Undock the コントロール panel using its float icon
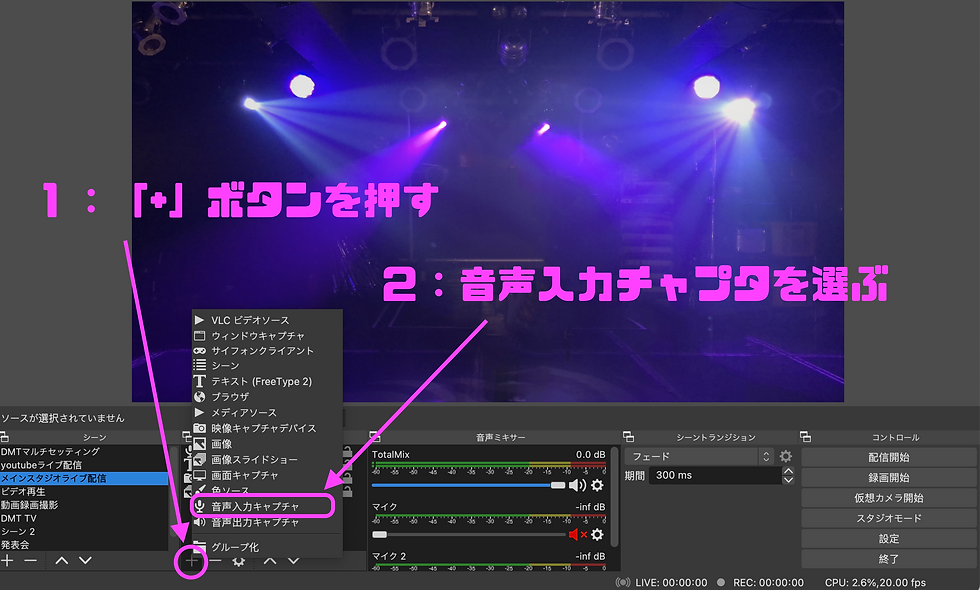The height and width of the screenshot is (590, 980). [806, 437]
